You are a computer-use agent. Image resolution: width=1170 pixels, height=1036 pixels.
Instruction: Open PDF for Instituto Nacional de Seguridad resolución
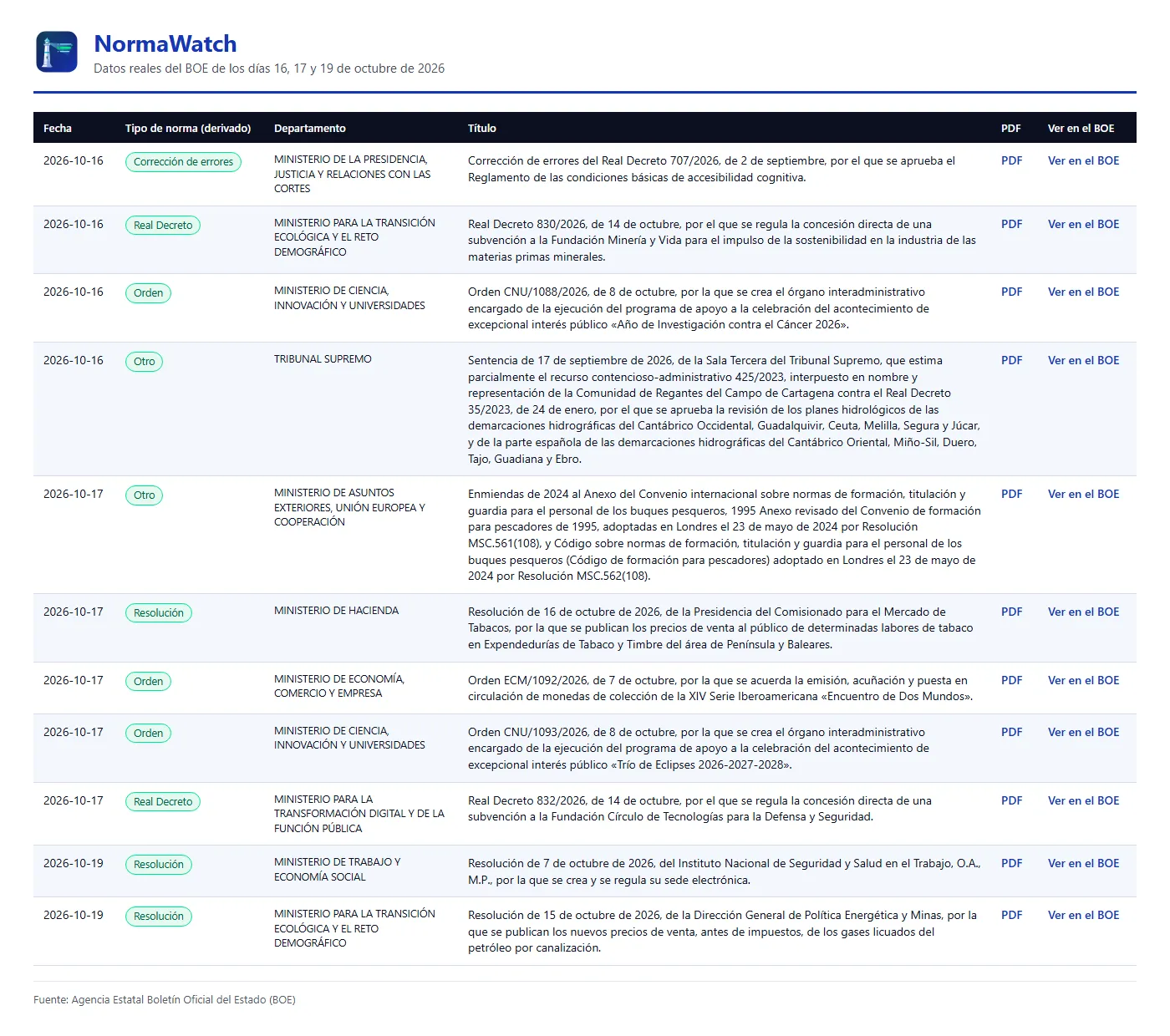[x=1011, y=863]
